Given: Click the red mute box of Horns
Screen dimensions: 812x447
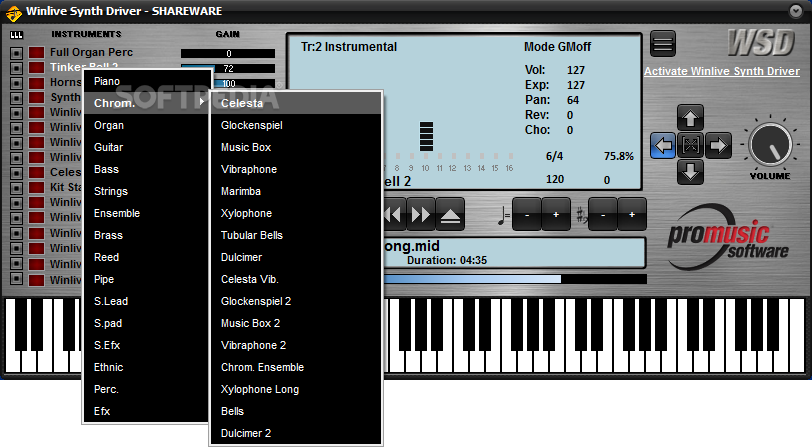Looking at the screenshot, I should [36, 83].
